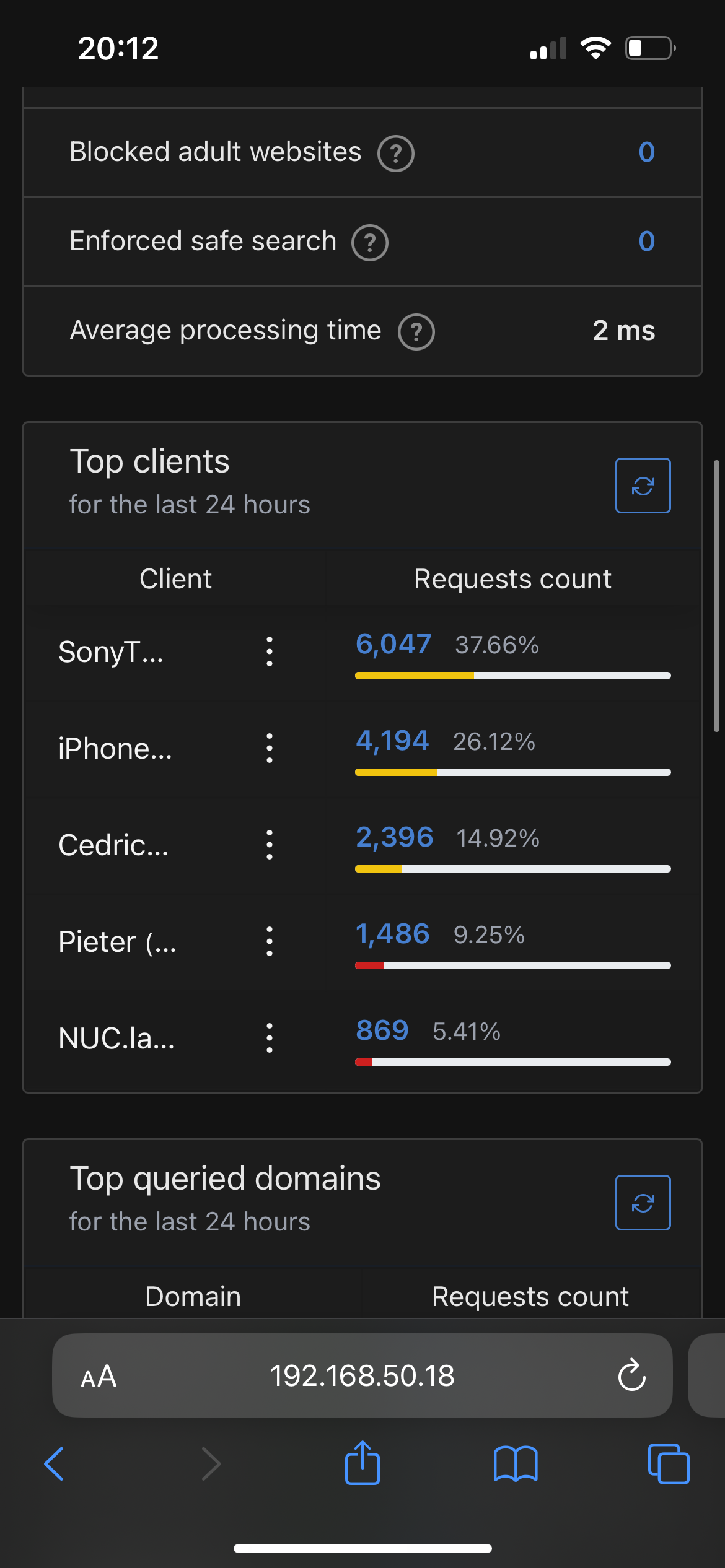The height and width of the screenshot is (1568, 725).
Task: Tap the address bar showing 192.168.50.18
Action: tap(362, 1376)
